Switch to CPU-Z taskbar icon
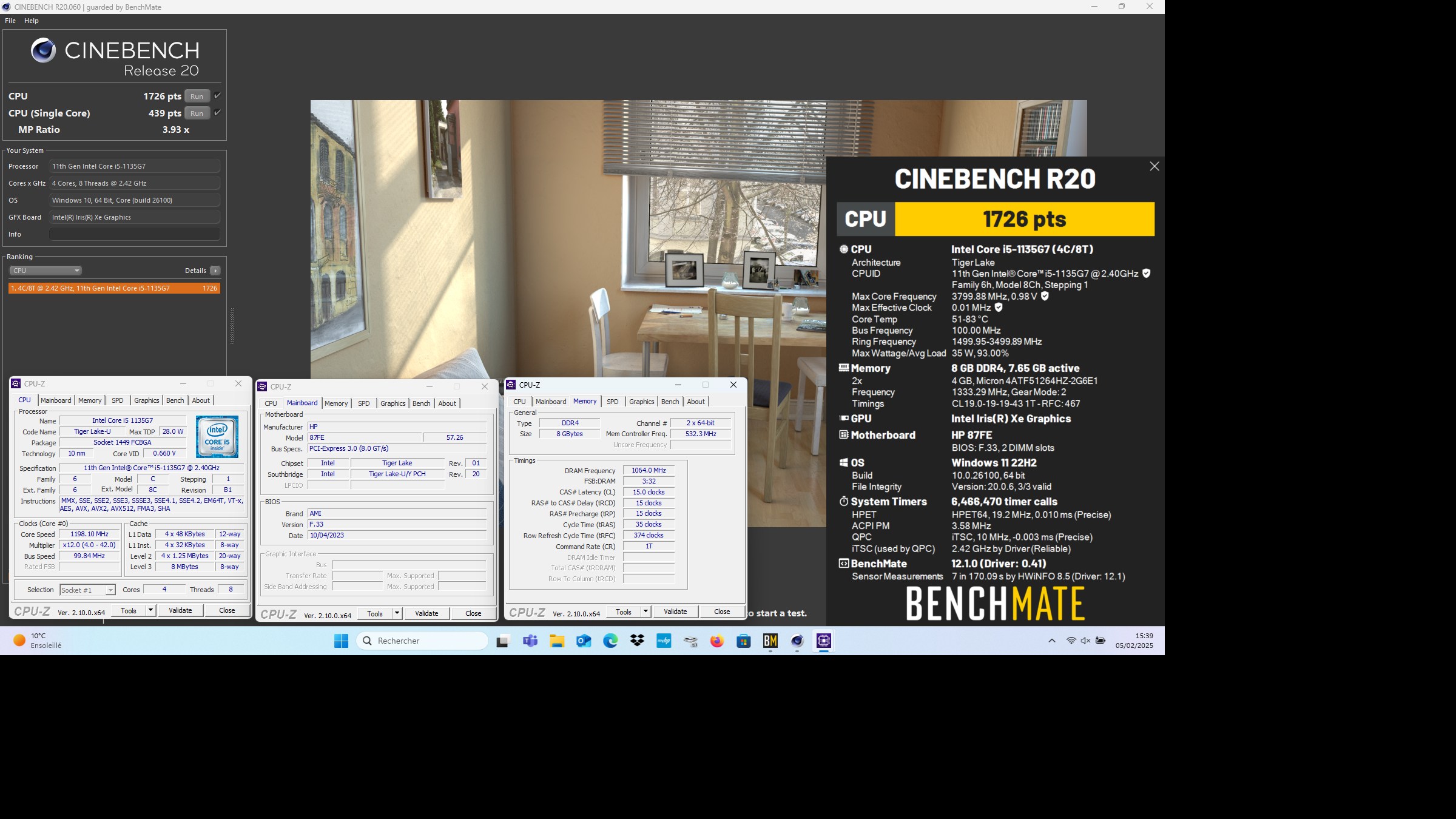The height and width of the screenshot is (819, 1456). pyautogui.click(x=824, y=641)
